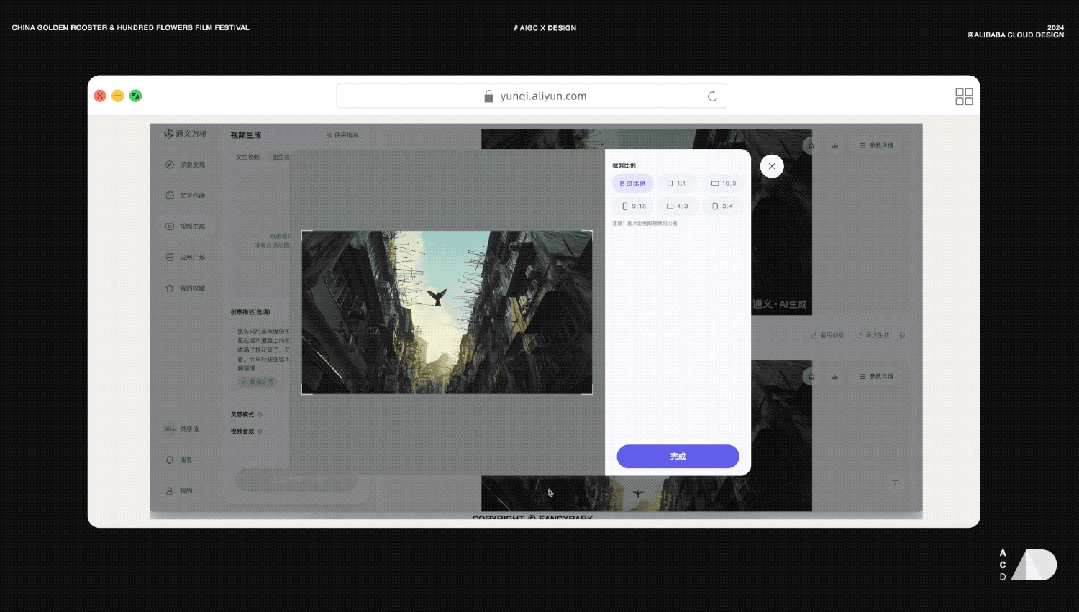
Task: Click the small icon right of regenerate
Action: tap(902, 335)
